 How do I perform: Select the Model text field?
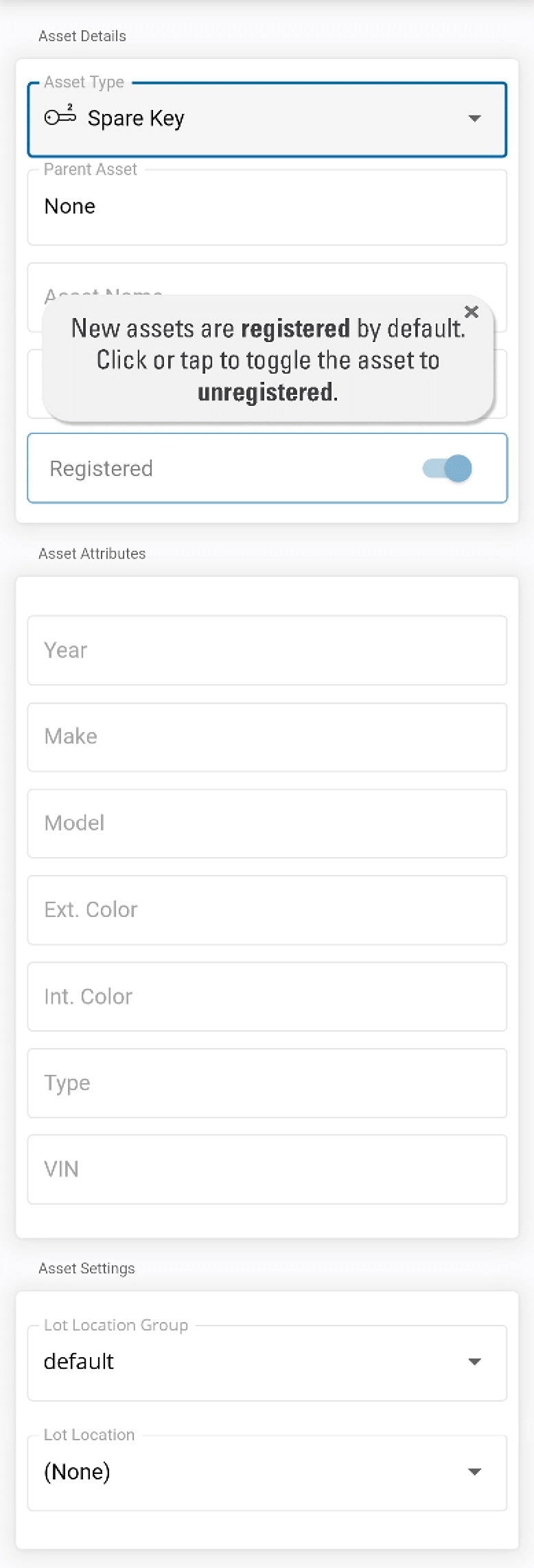pos(267,823)
